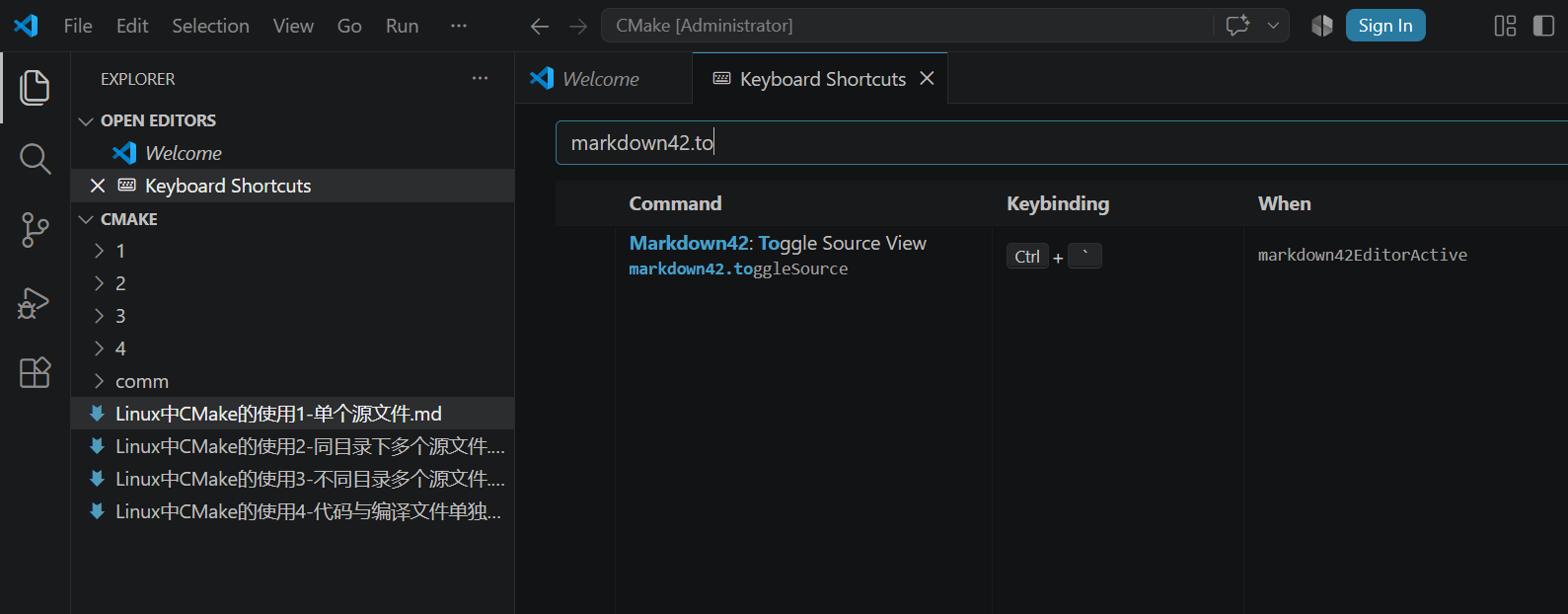Click the markdown icon of Linux中CMake的使用3 file
Viewport: 1568px width, 614px height.
[97, 479]
